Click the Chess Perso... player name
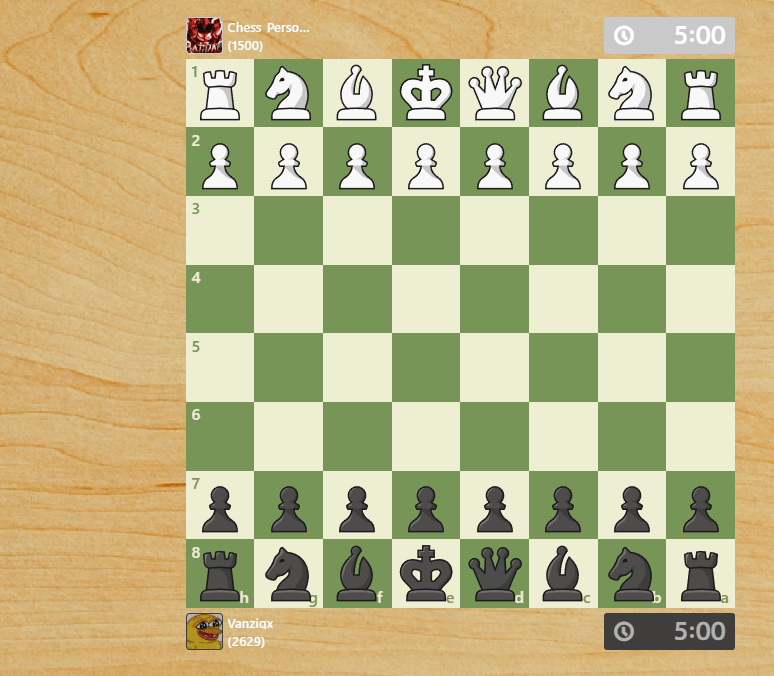Viewport: 774px width, 676px height. pyautogui.click(x=268, y=28)
